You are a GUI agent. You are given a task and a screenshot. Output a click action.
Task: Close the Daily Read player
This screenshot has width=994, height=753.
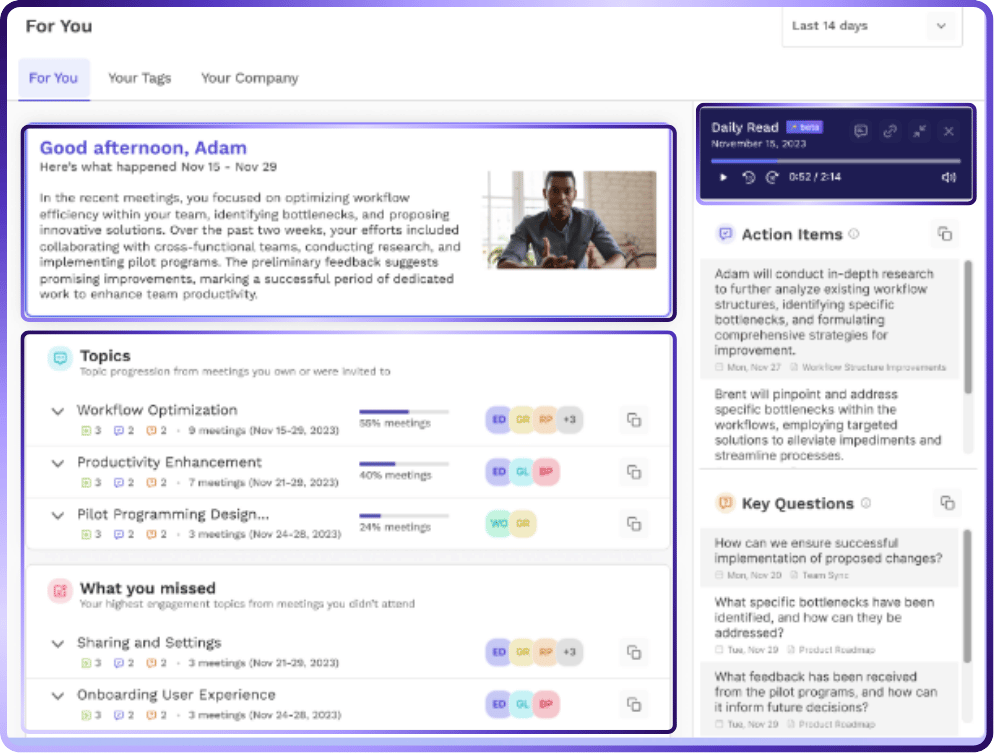948,131
